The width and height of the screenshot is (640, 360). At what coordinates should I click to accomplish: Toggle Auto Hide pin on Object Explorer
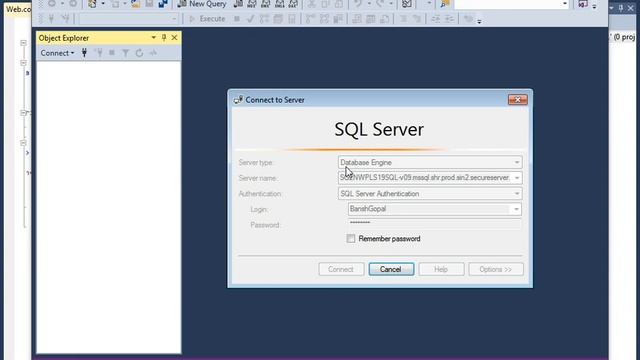coord(164,38)
